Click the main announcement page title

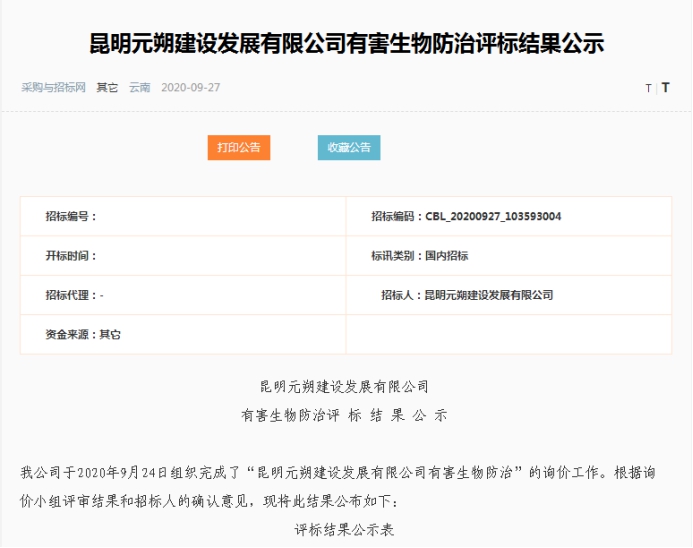(345, 44)
